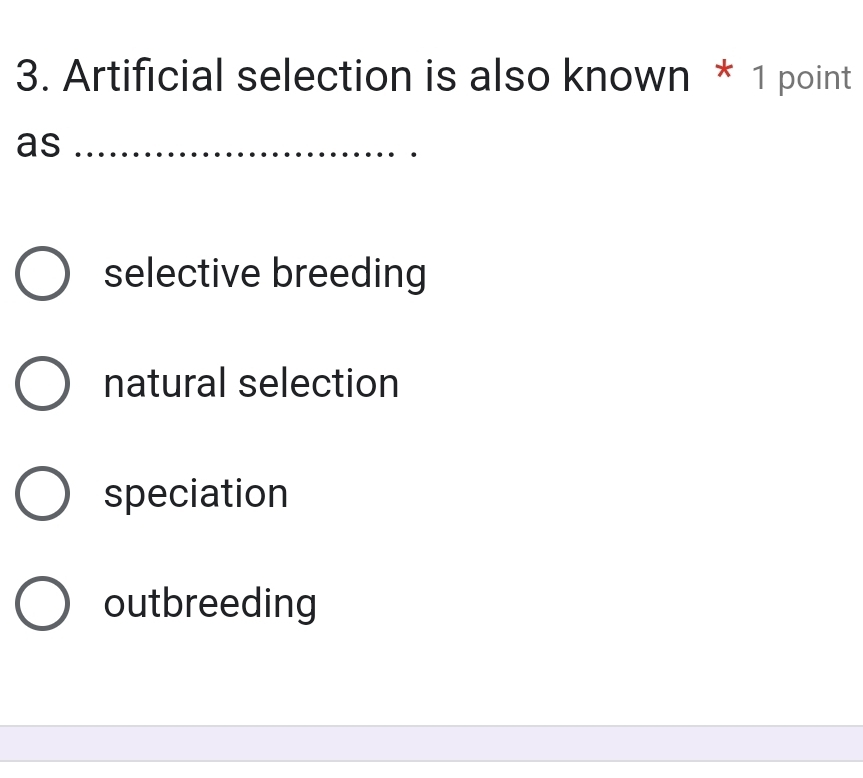
Task: Click the speciation option label
Action: (x=196, y=493)
